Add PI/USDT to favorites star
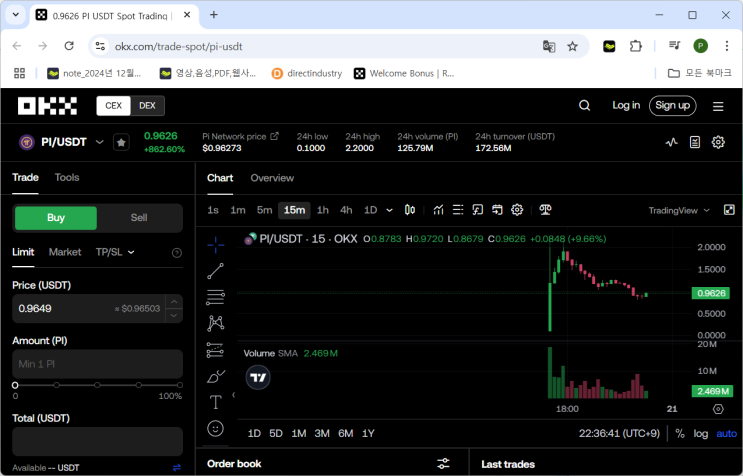The width and height of the screenshot is (743, 476). tap(121, 142)
